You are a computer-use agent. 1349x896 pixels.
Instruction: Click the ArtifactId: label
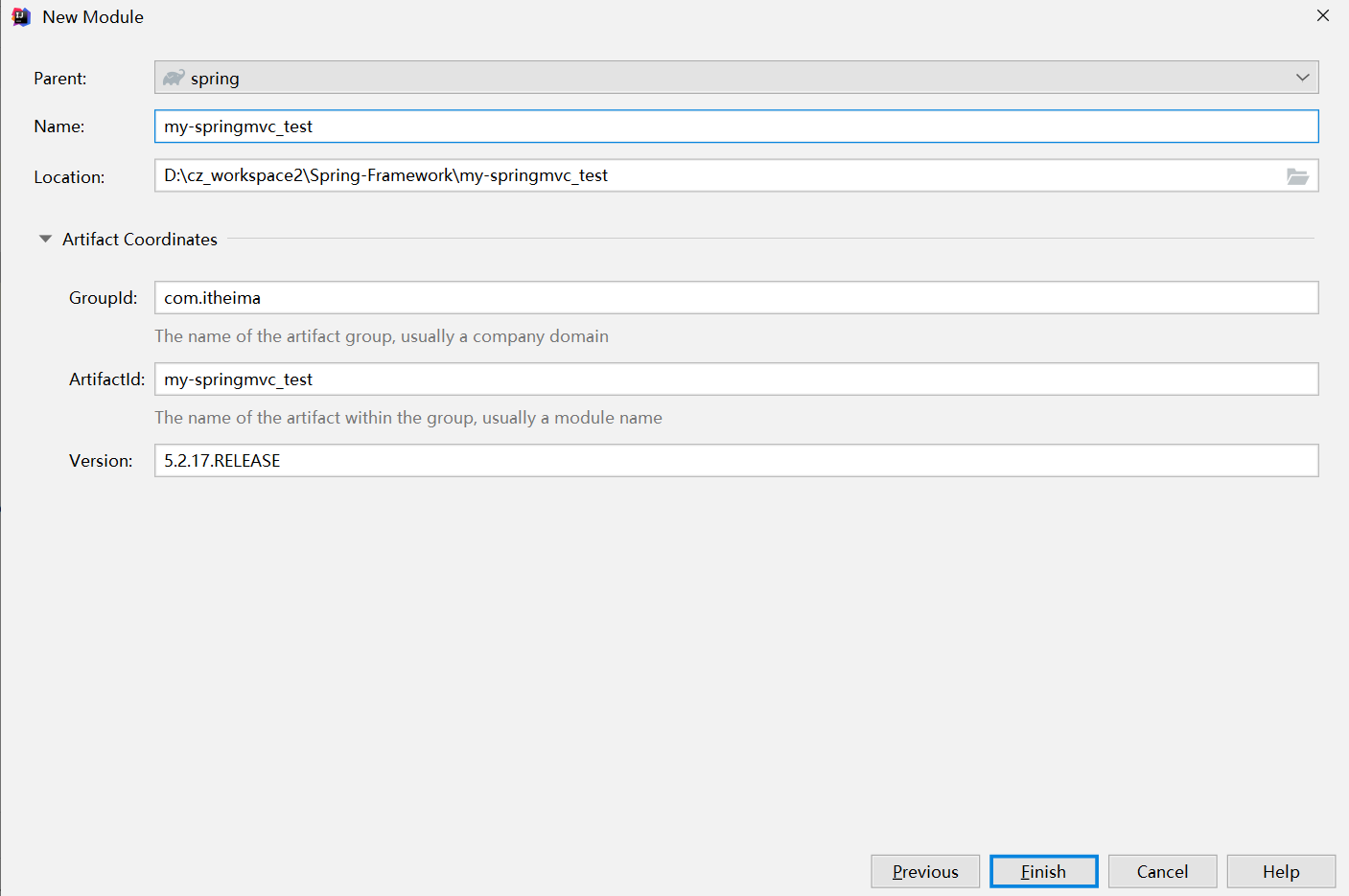(107, 379)
